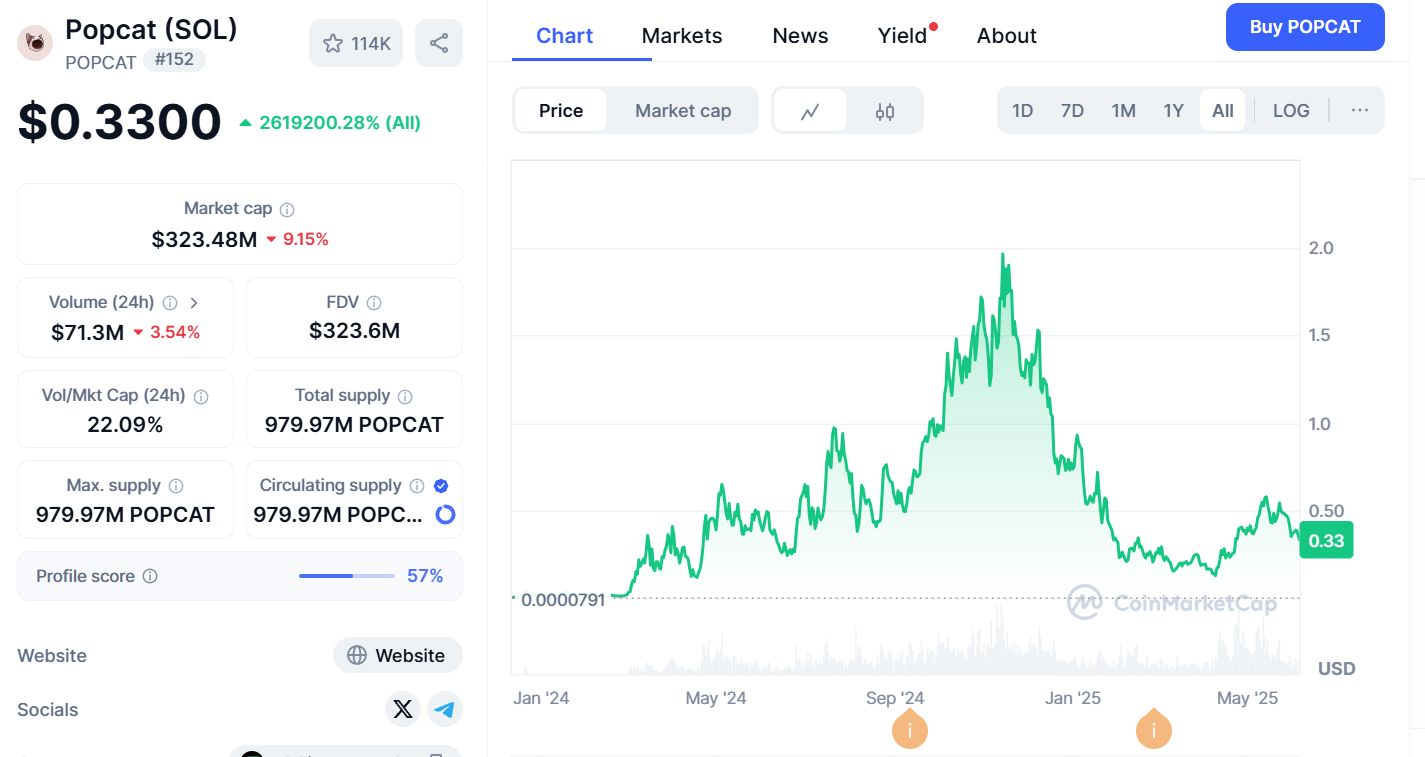The height and width of the screenshot is (757, 1425).
Task: Click the $323.48M market cap value
Action: pyautogui.click(x=204, y=239)
